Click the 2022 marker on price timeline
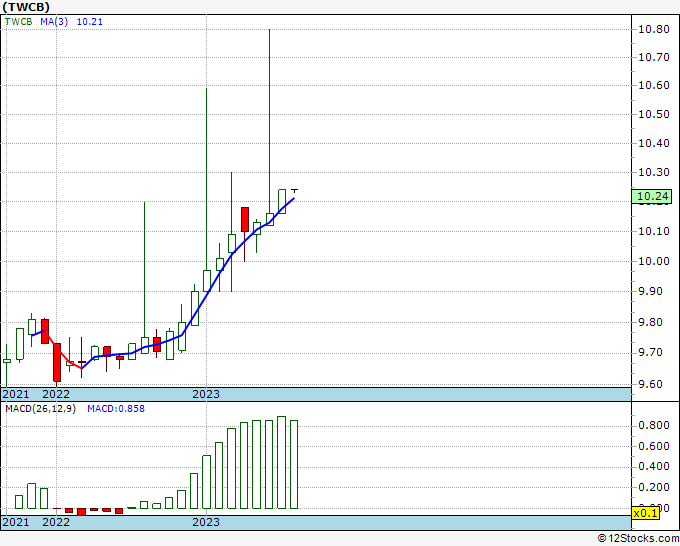This screenshot has height=546, width=680. (56, 394)
